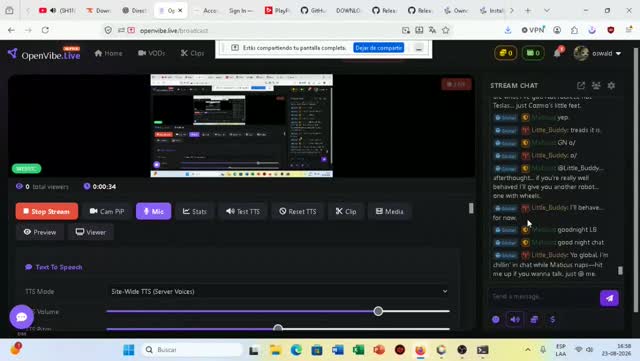Open stream chat settings gear

coord(611,85)
